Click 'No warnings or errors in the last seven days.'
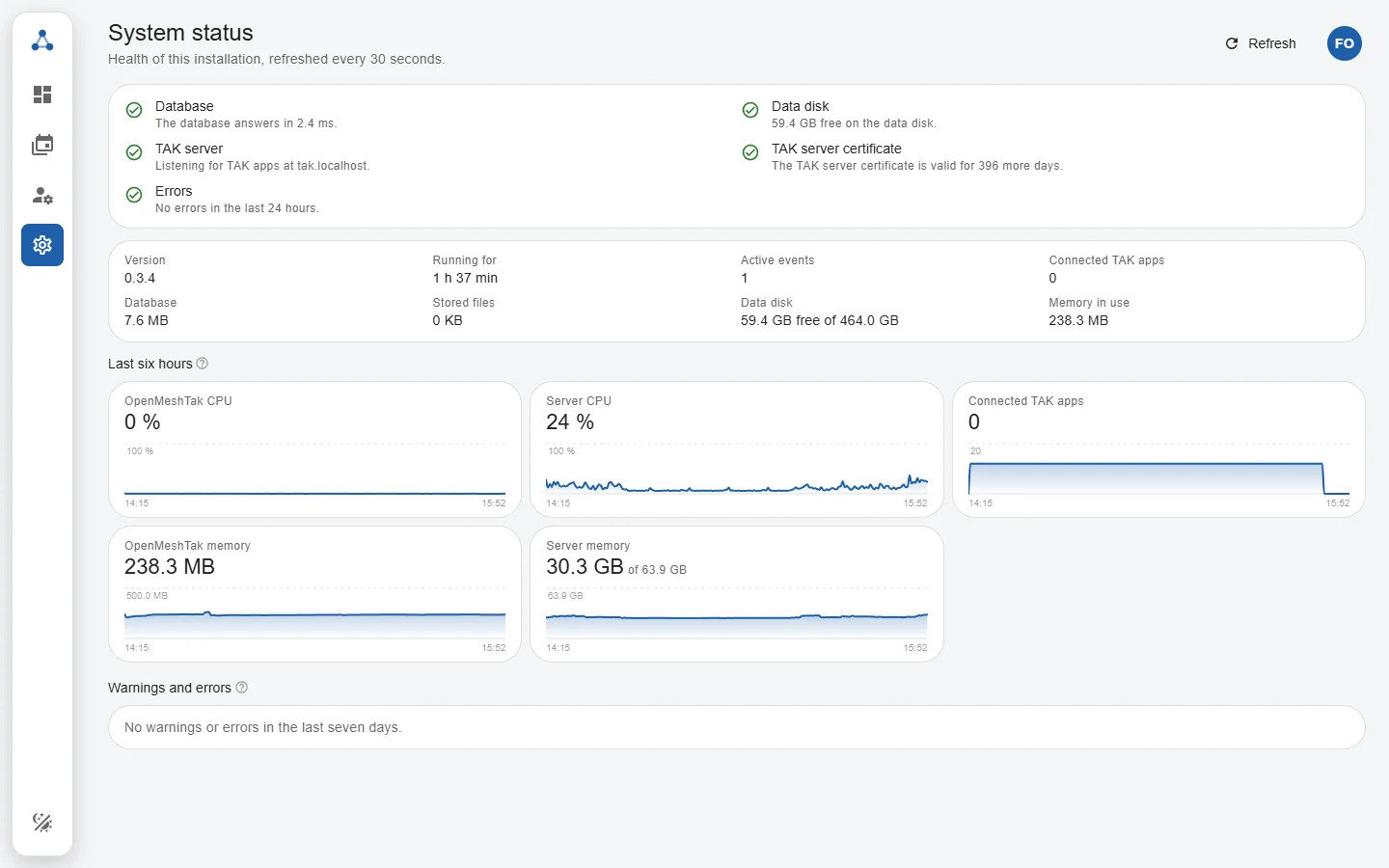Screen dimensions: 1389x868 click(263, 727)
